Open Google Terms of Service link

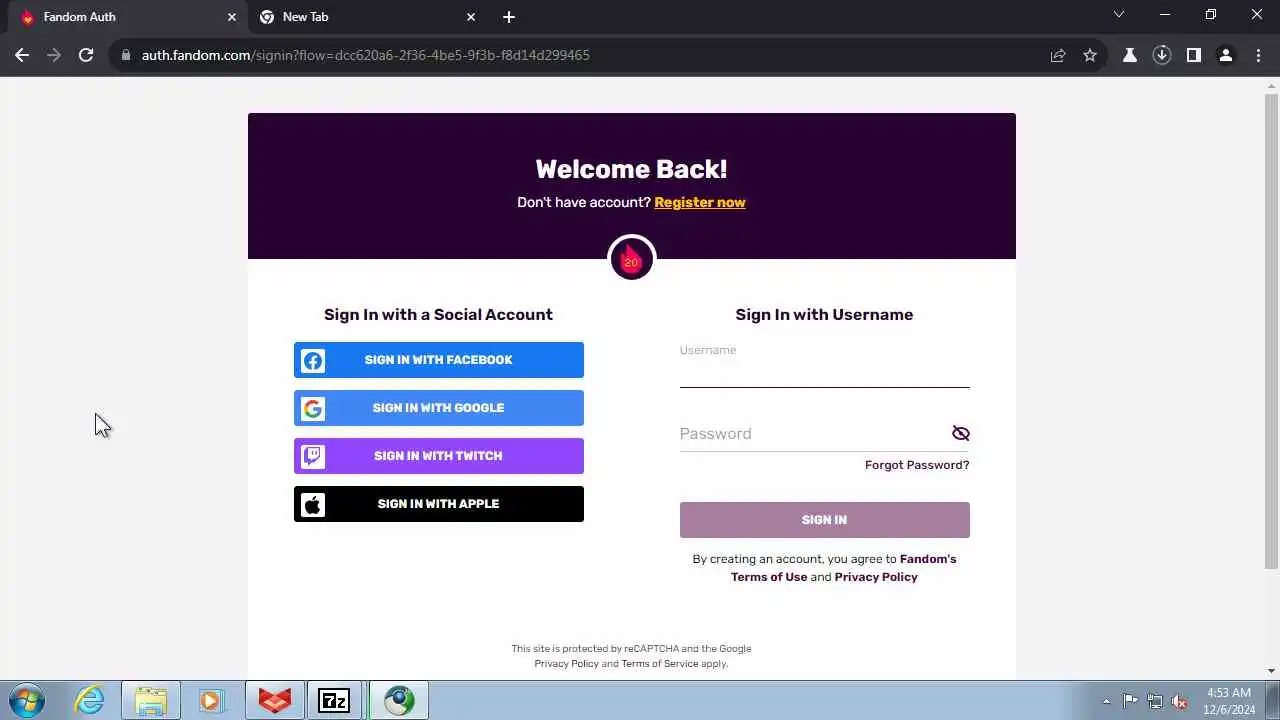coord(660,664)
